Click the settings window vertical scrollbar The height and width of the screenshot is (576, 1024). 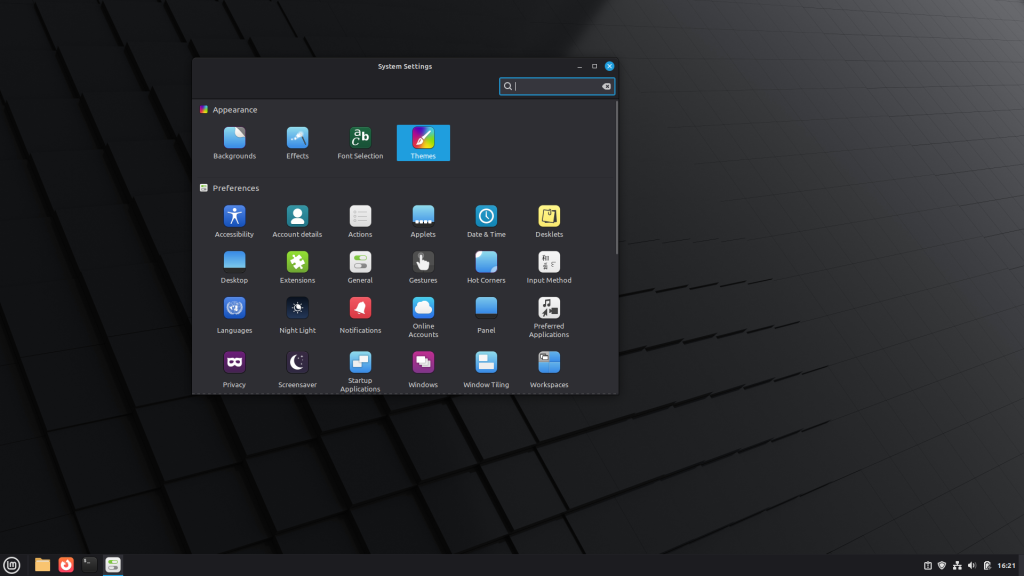click(x=617, y=180)
